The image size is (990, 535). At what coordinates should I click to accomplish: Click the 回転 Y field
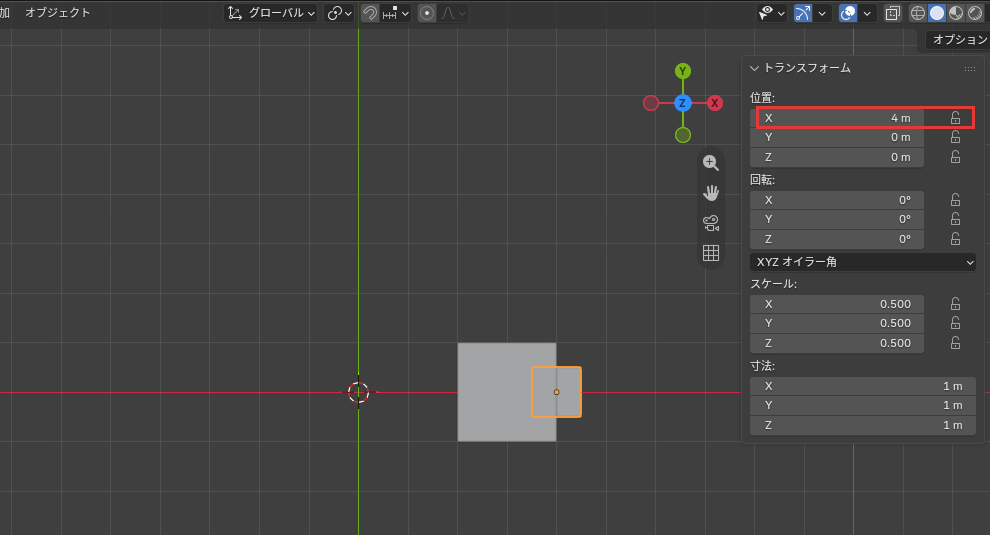coord(837,219)
